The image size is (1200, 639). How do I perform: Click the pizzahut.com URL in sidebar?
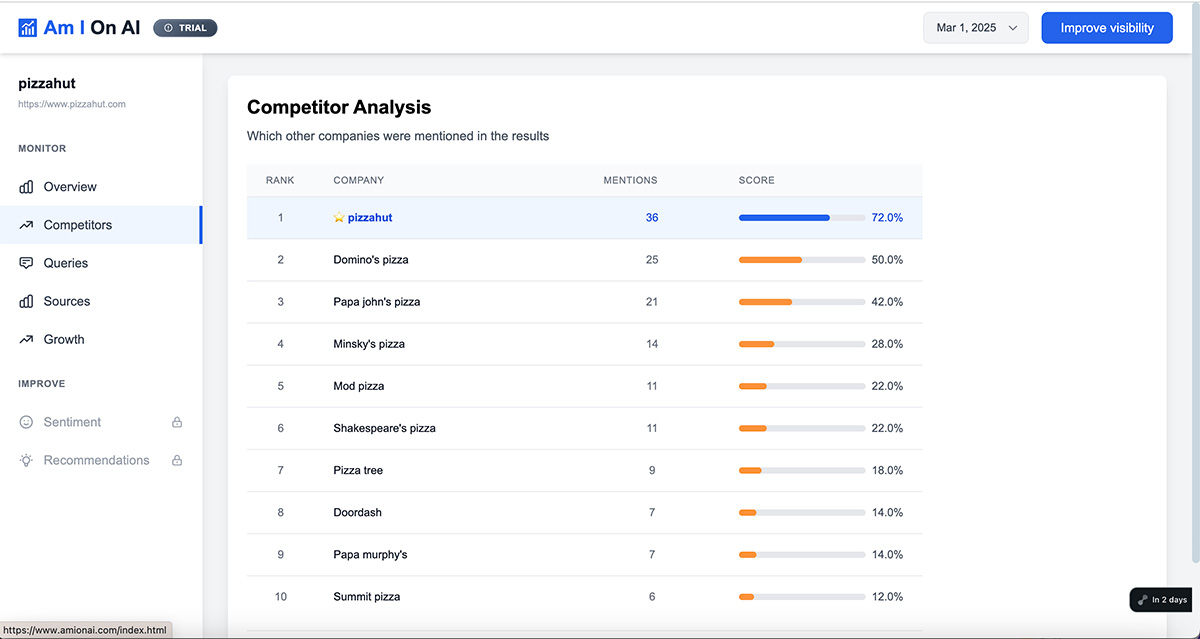tap(72, 104)
